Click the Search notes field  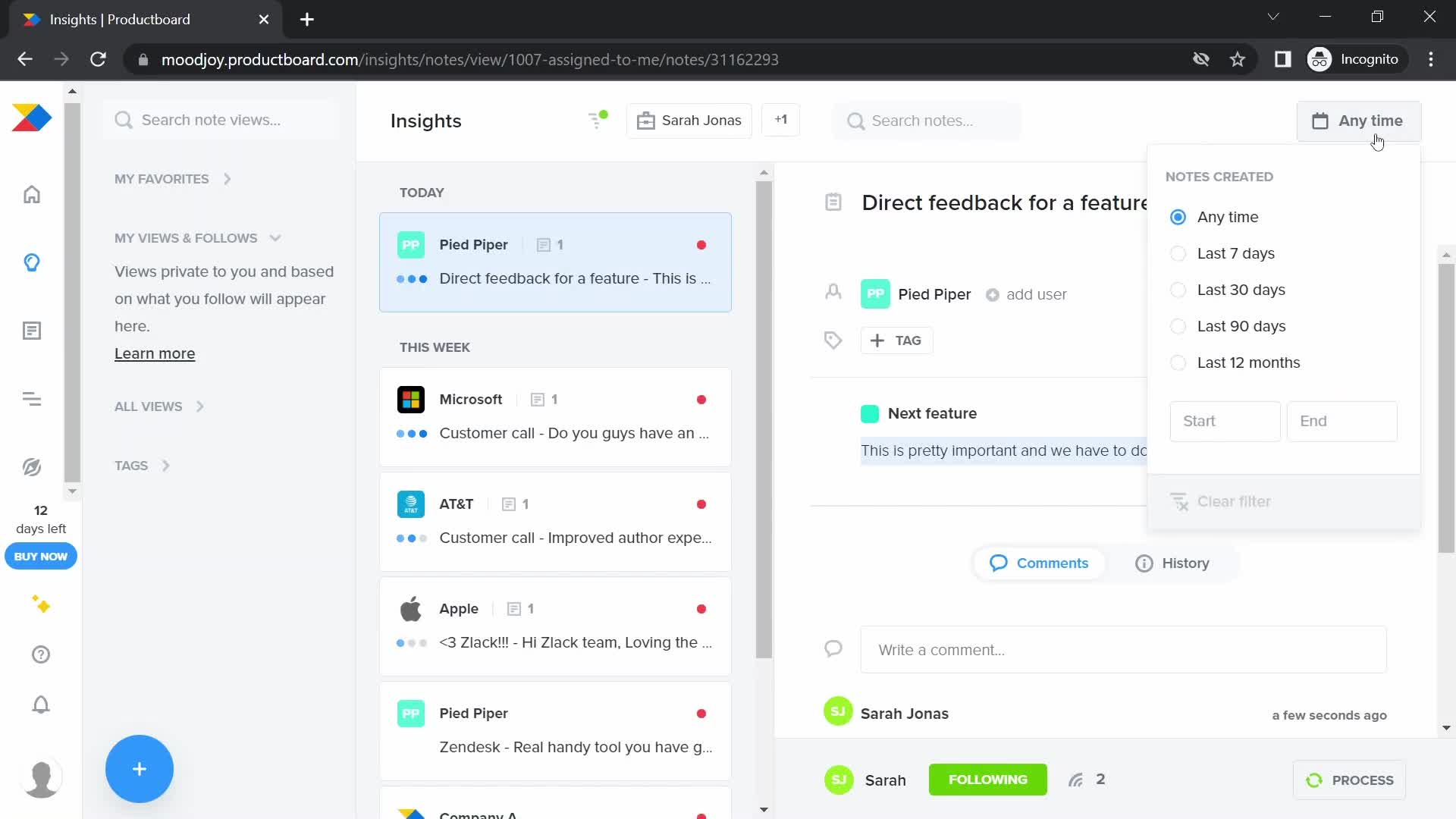927,121
